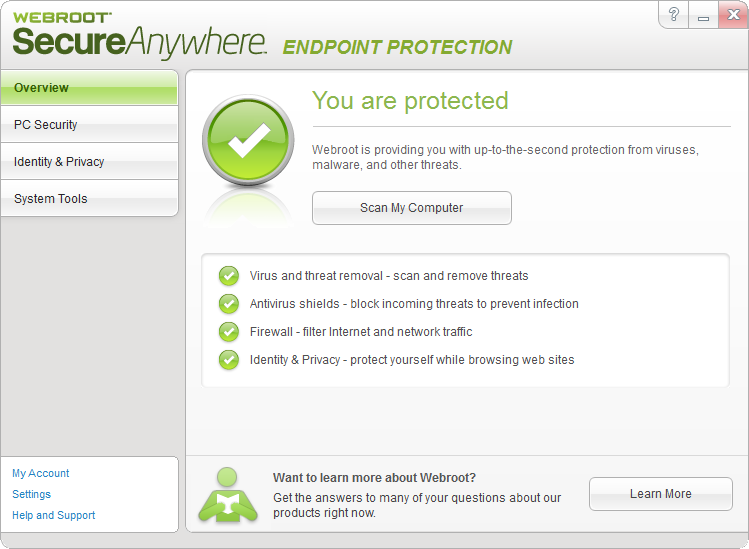Switch to Identity & Privacy tab
This screenshot has height=549, width=749.
(89, 162)
